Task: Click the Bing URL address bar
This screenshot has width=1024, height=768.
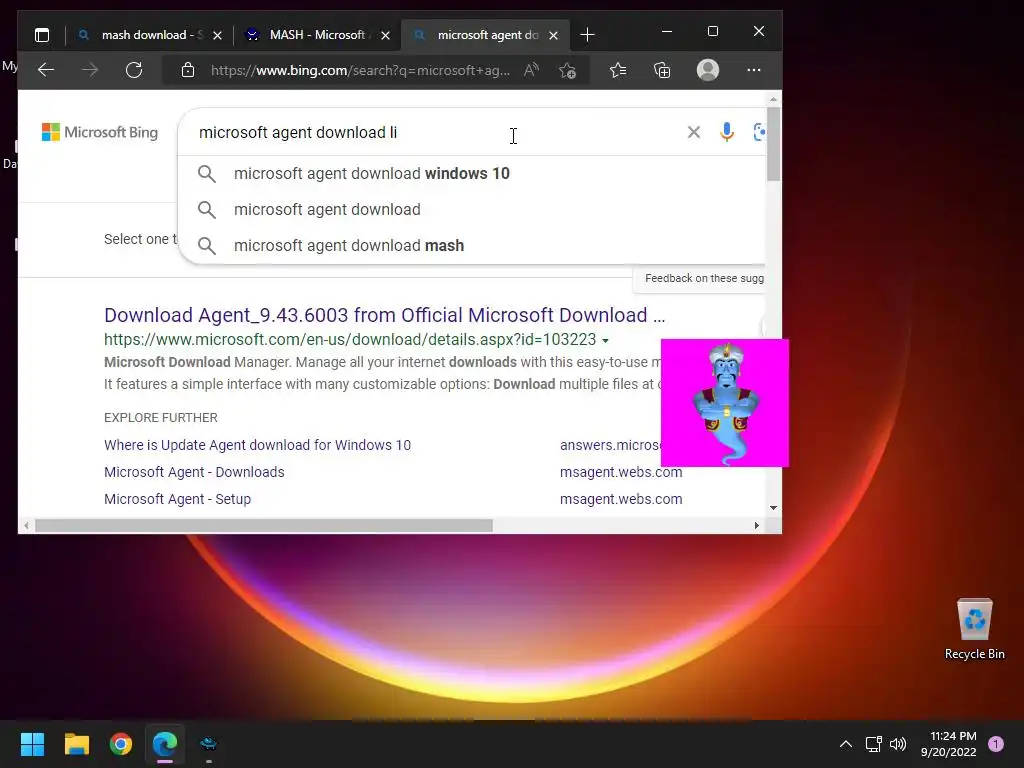Action: pos(360,70)
